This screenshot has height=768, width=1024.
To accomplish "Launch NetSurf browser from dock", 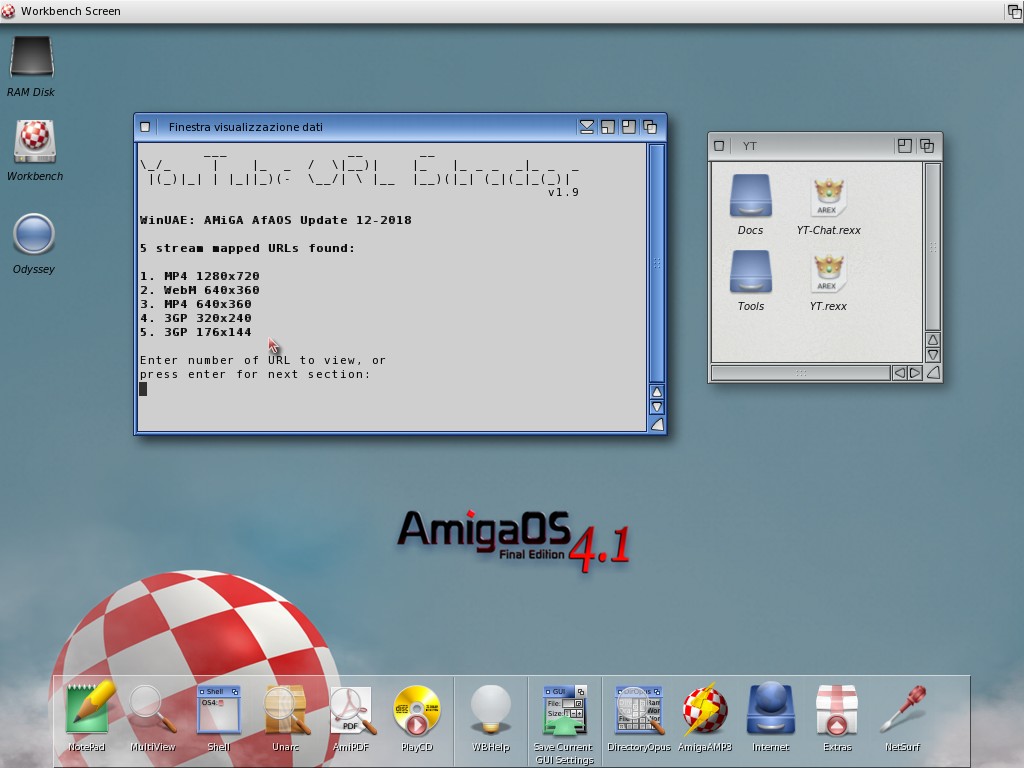I will click(x=901, y=711).
